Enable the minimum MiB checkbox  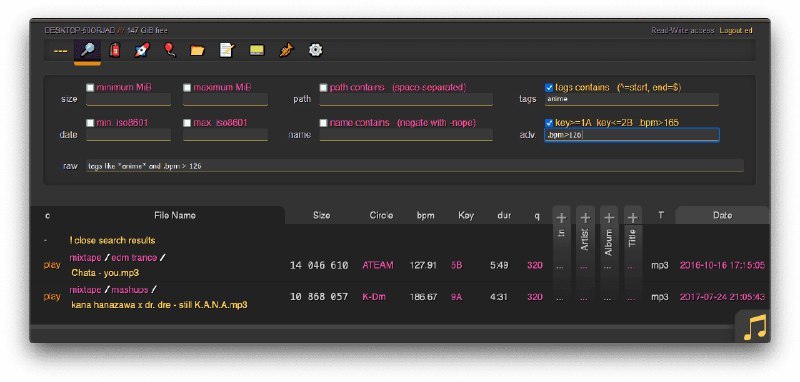pyautogui.click(x=90, y=88)
